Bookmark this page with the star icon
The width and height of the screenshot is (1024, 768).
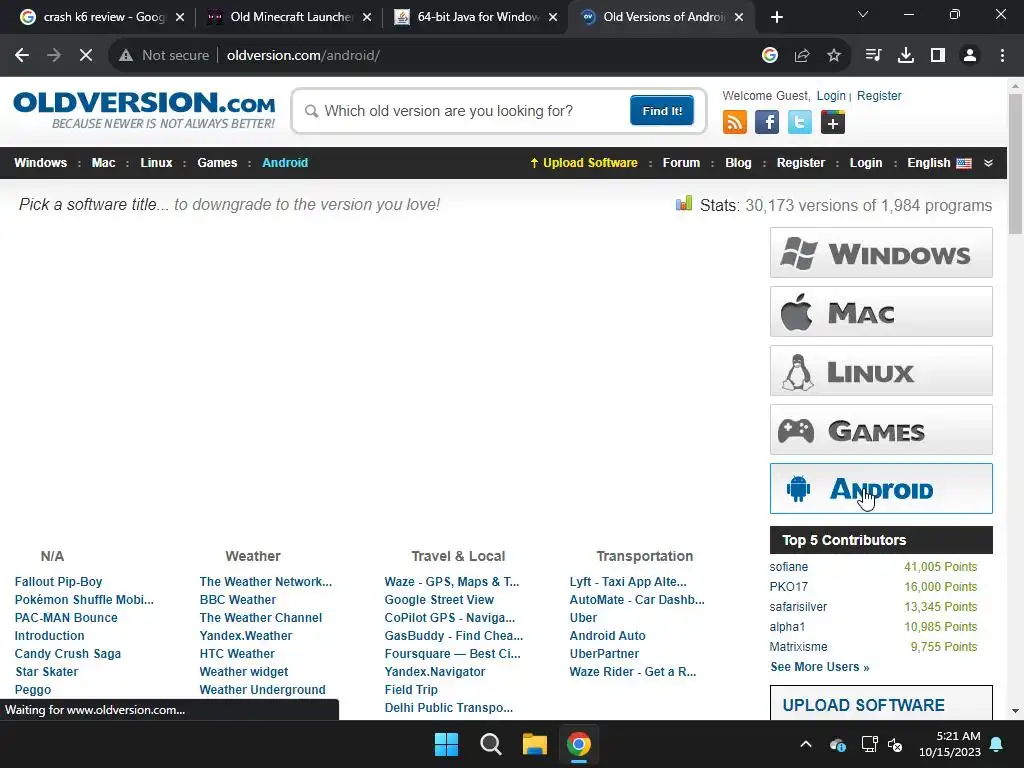(834, 56)
